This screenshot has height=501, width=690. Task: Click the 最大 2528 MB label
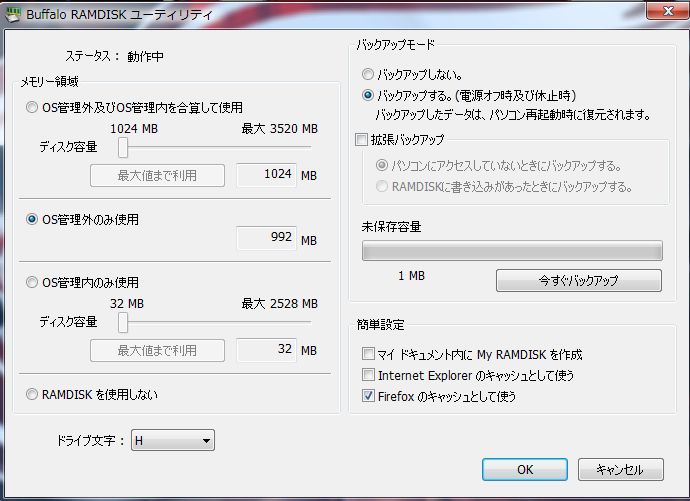[x=279, y=304]
